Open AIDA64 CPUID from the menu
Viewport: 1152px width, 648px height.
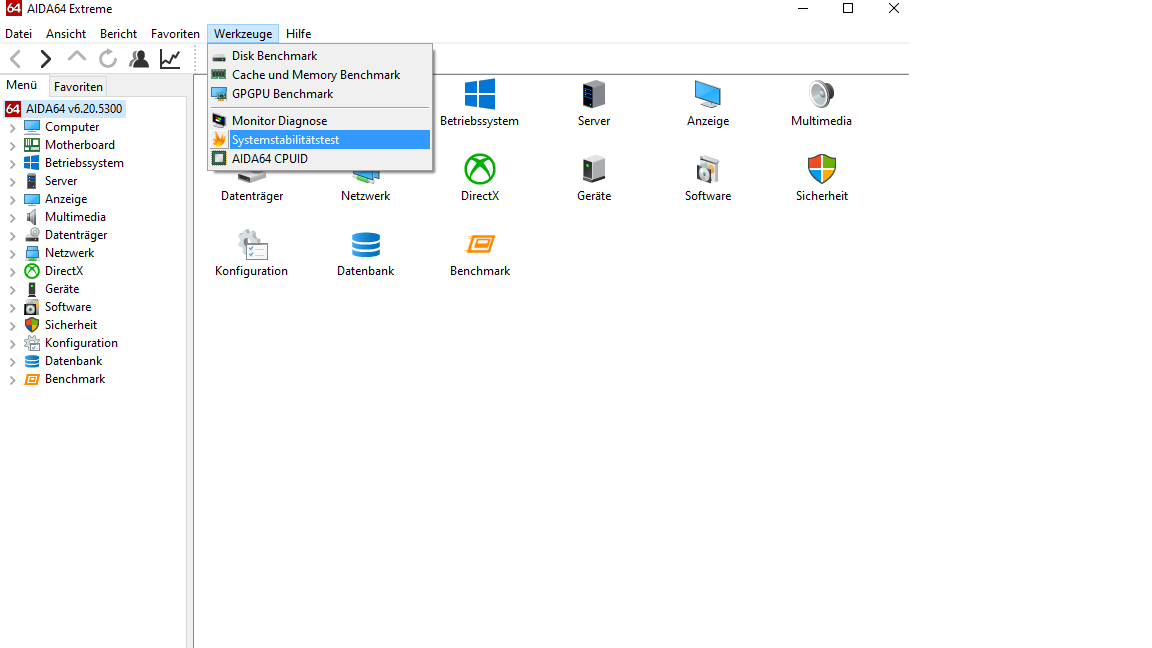[320, 159]
